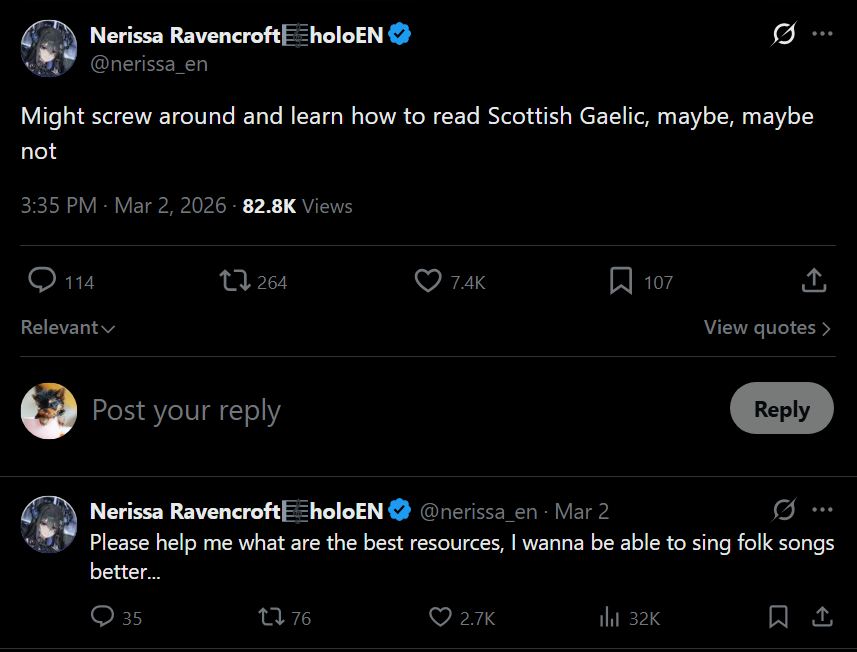The width and height of the screenshot is (857, 652).
Task: Like the follow-up reply with 2.7K likes
Action: pyautogui.click(x=462, y=618)
